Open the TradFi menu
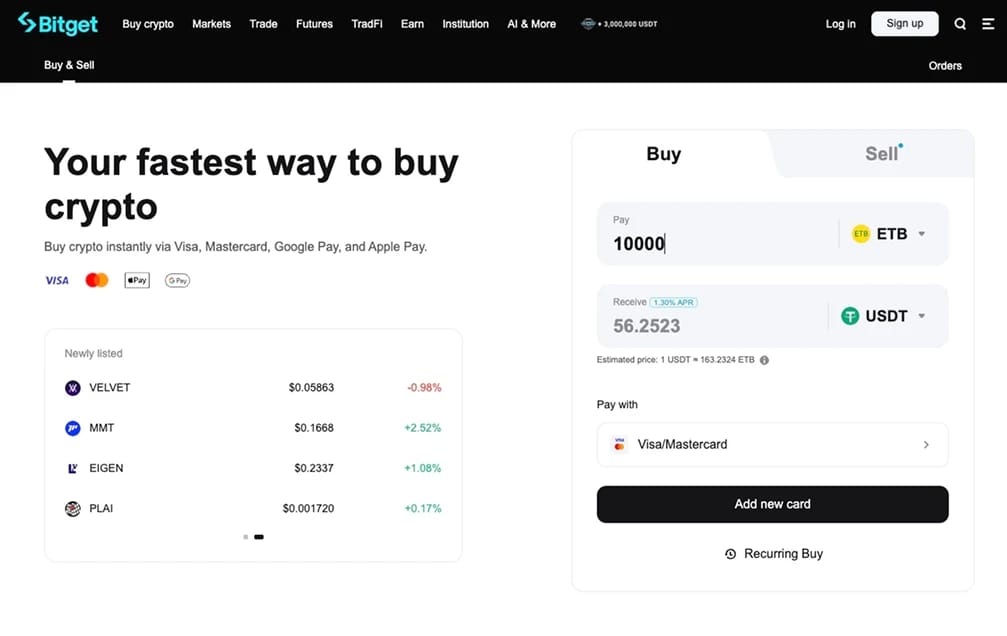The height and width of the screenshot is (636, 1007). click(367, 24)
